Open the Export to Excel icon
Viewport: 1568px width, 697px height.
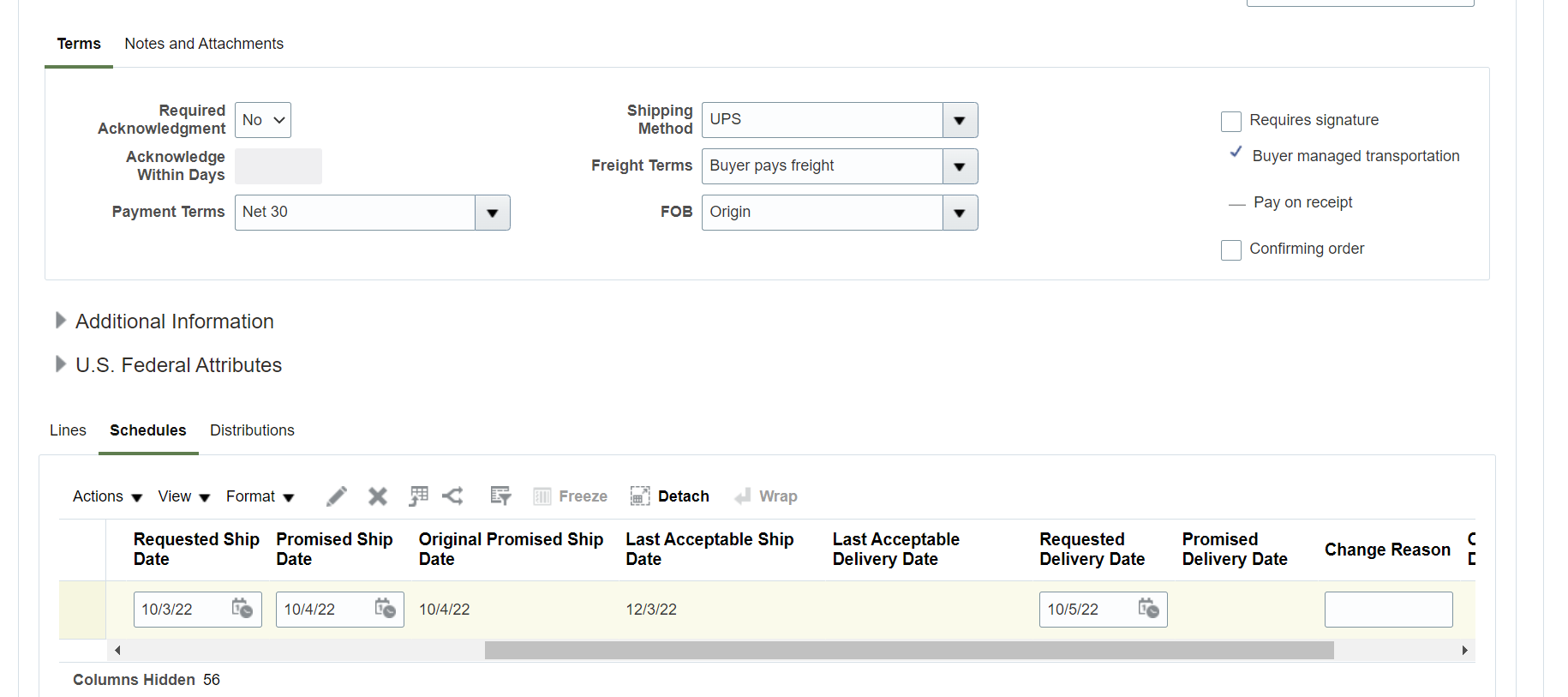pos(418,496)
